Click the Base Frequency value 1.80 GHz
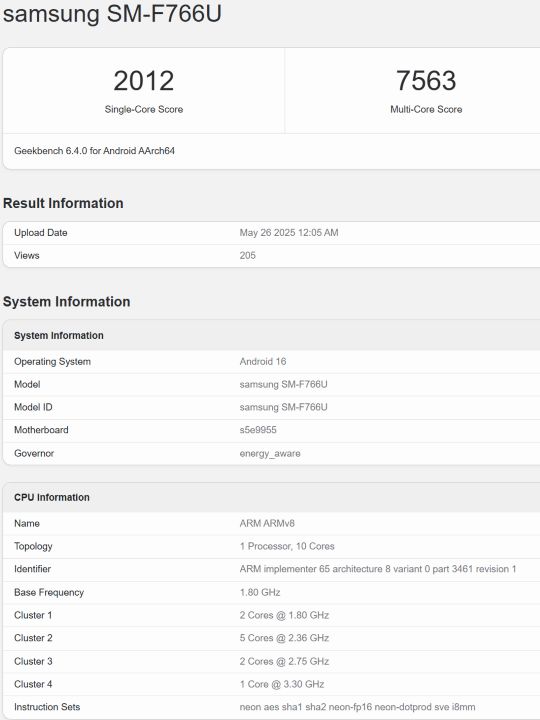 (x=260, y=593)
